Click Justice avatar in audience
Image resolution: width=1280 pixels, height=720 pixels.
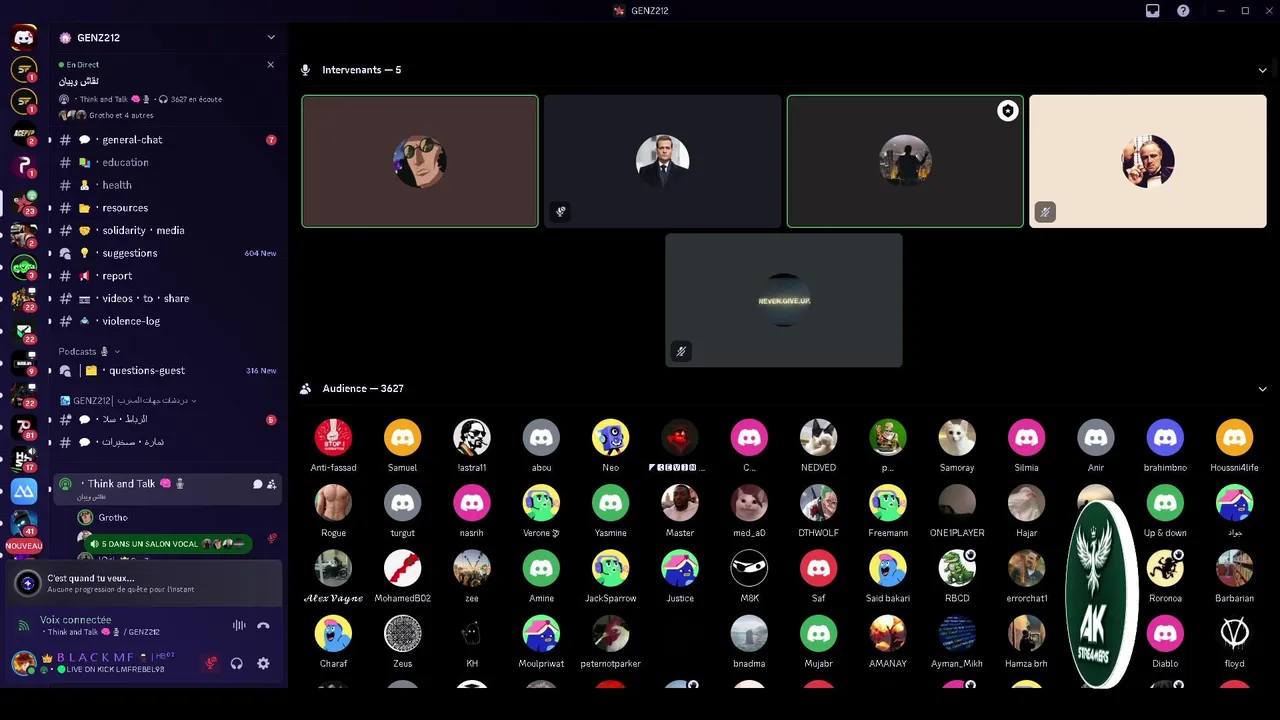click(x=680, y=568)
